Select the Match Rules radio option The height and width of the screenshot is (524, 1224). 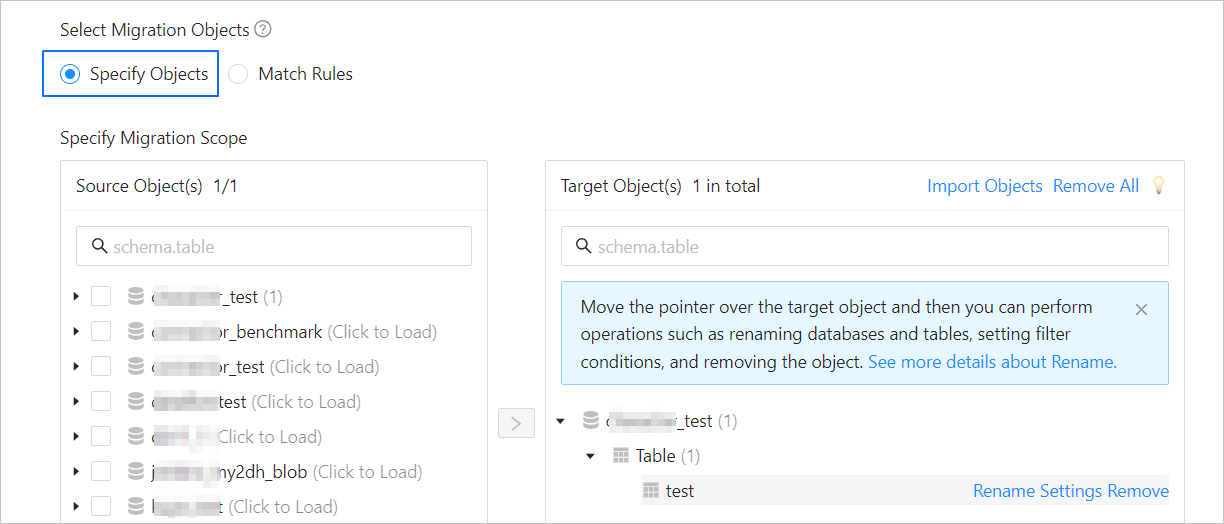pyautogui.click(x=238, y=74)
